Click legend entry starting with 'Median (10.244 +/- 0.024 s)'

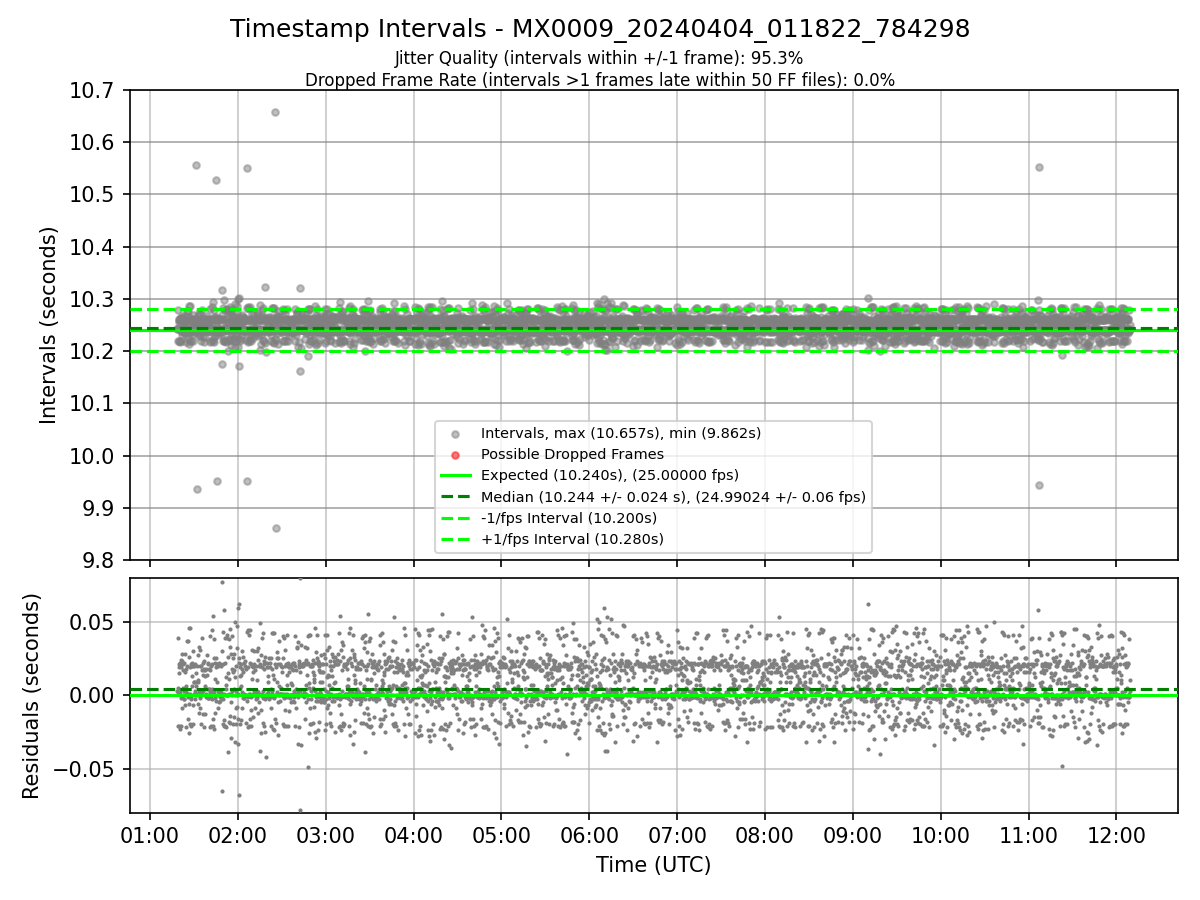click(673, 497)
